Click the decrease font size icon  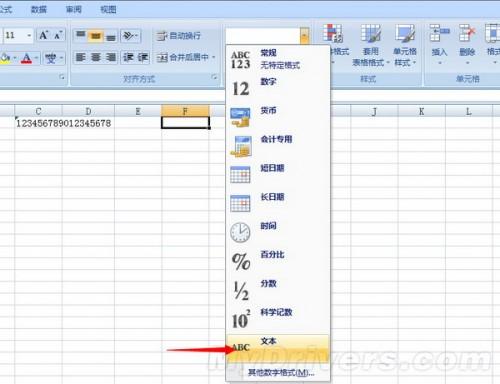pyautogui.click(x=58, y=35)
